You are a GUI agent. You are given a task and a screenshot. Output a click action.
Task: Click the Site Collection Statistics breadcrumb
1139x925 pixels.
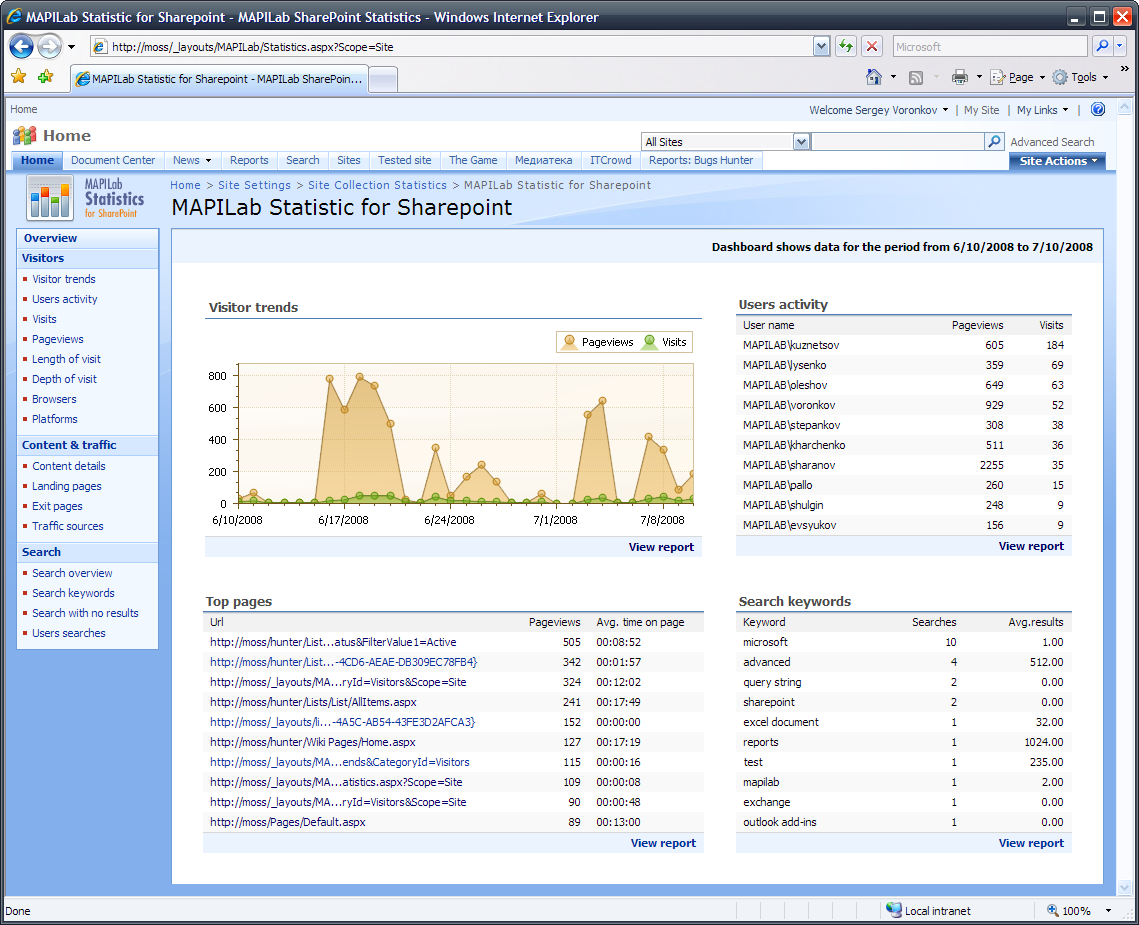377,185
